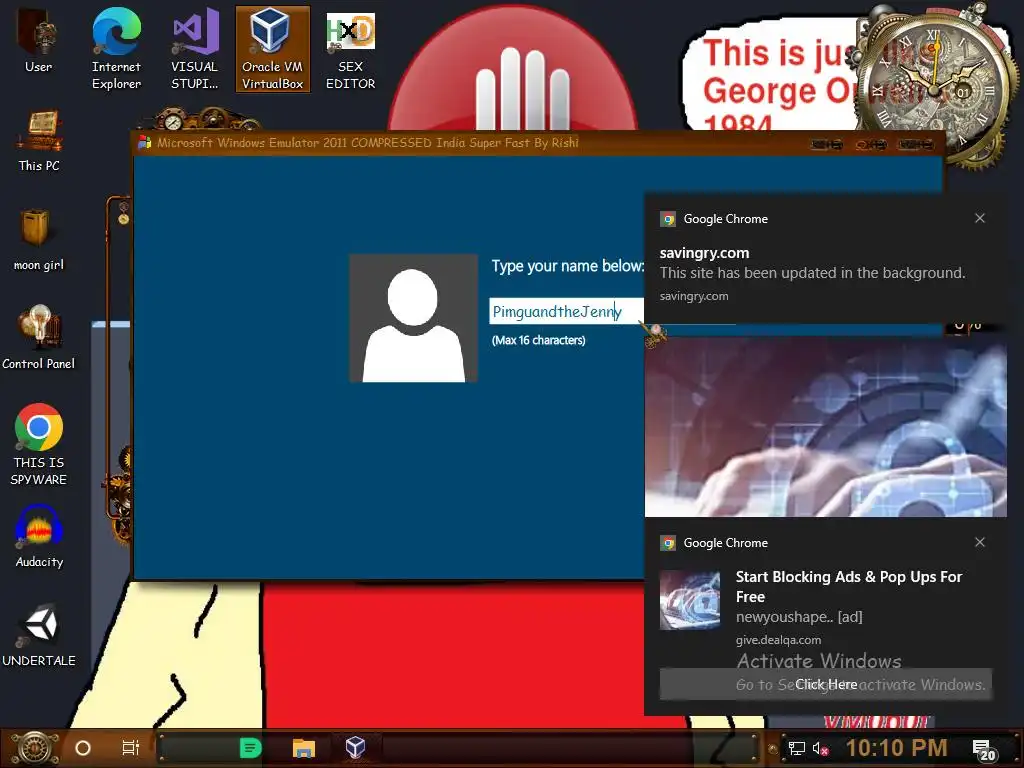Image resolution: width=1024 pixels, height=768 pixels.
Task: Click the newyoushape.. [ad] text
Action: (799, 617)
